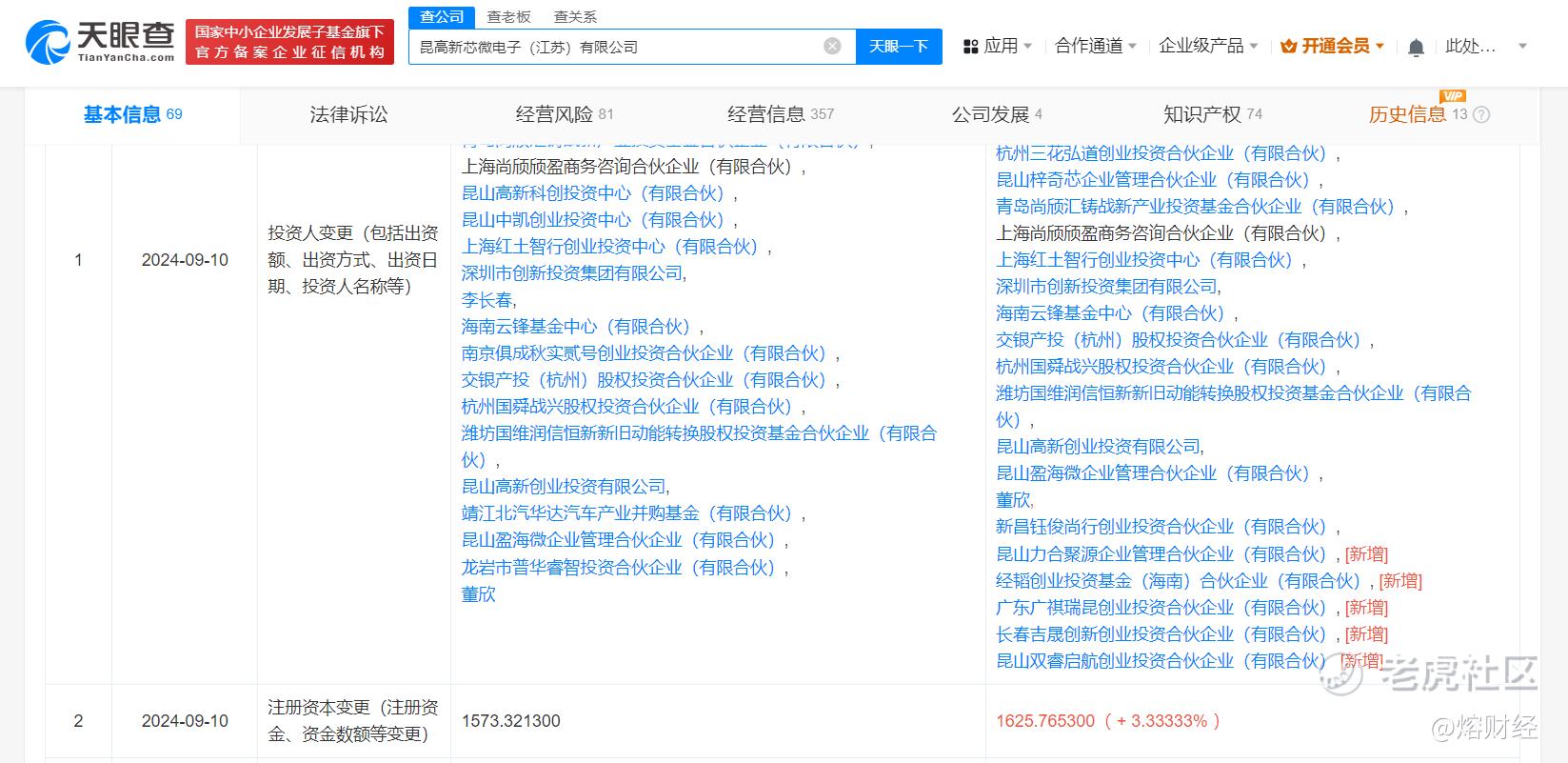Select the 投资人变更 change-item text

point(353,260)
